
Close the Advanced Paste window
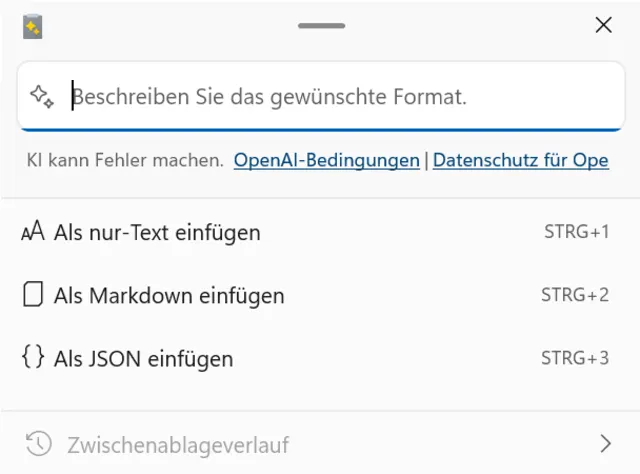[x=603, y=26]
